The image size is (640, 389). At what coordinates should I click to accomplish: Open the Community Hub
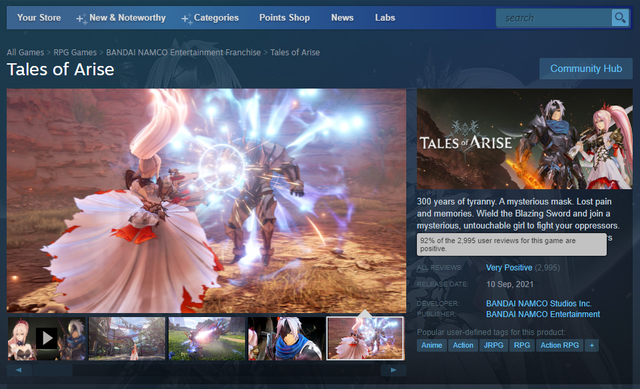(586, 69)
